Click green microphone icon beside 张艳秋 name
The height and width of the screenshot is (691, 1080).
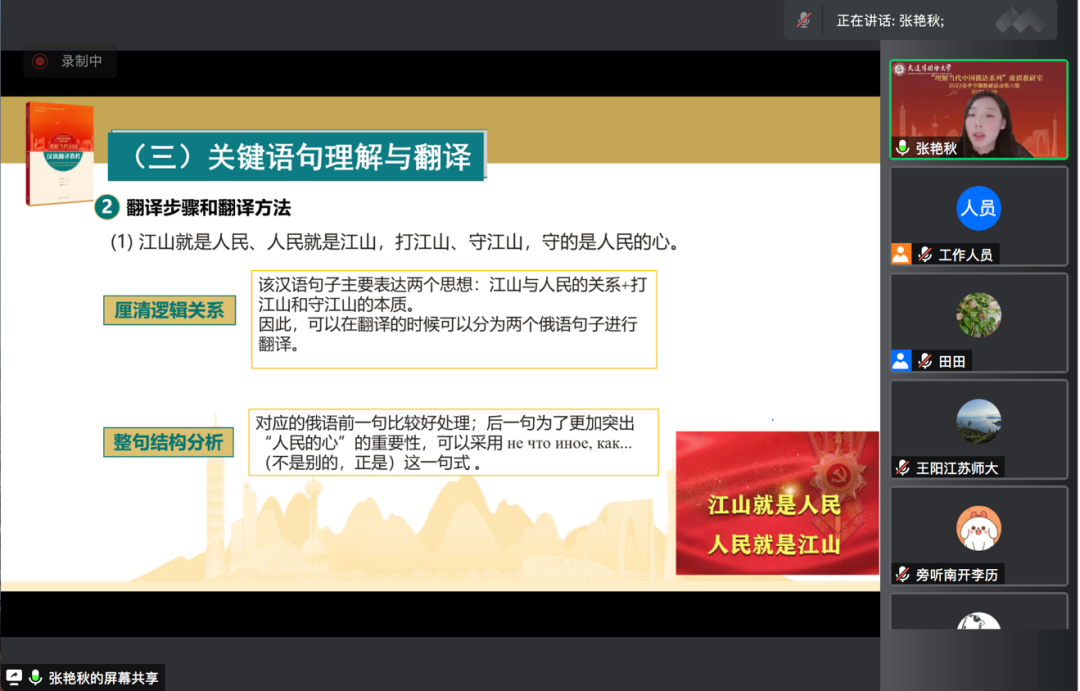(903, 148)
